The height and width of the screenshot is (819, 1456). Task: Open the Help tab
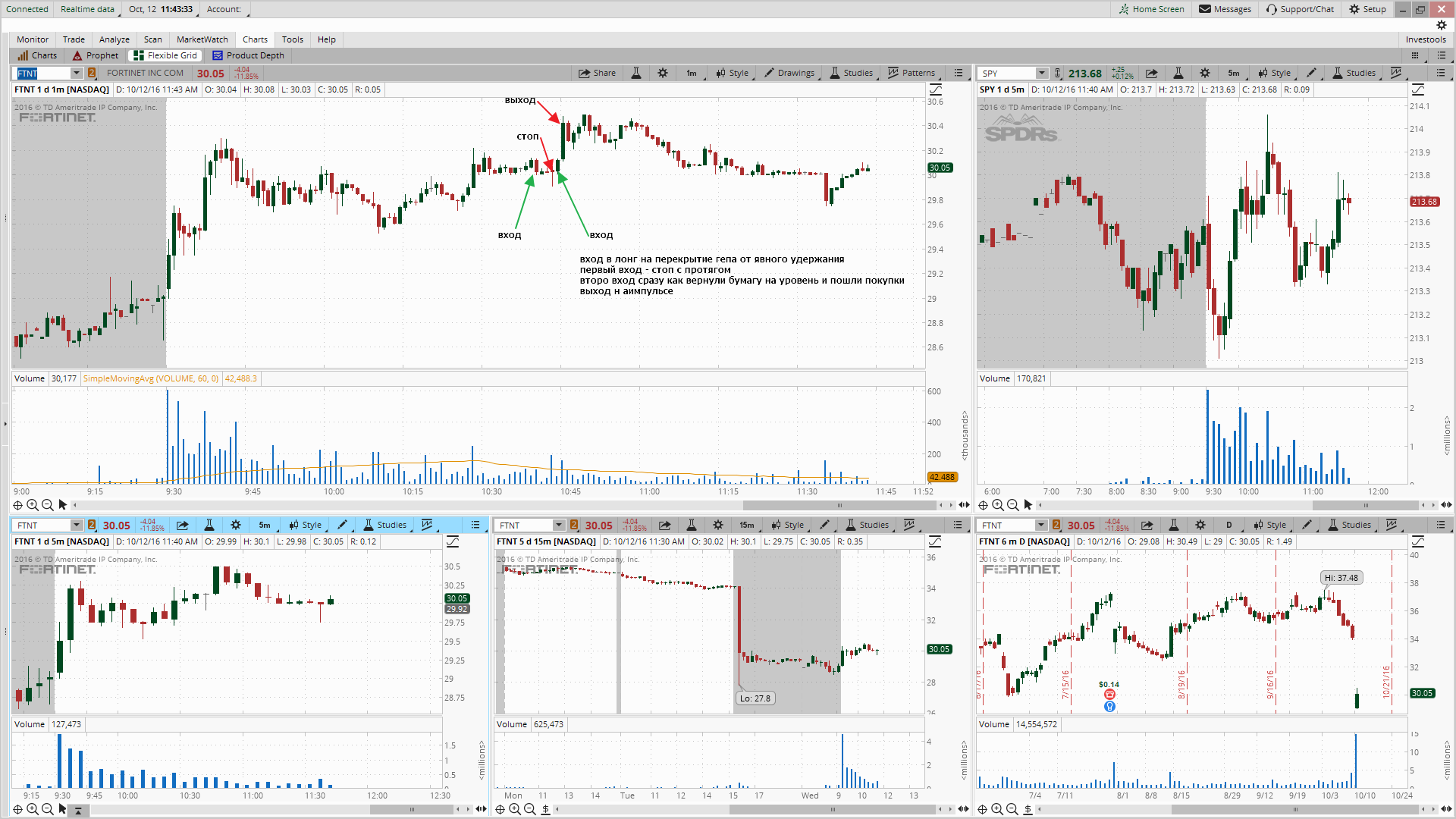(327, 39)
